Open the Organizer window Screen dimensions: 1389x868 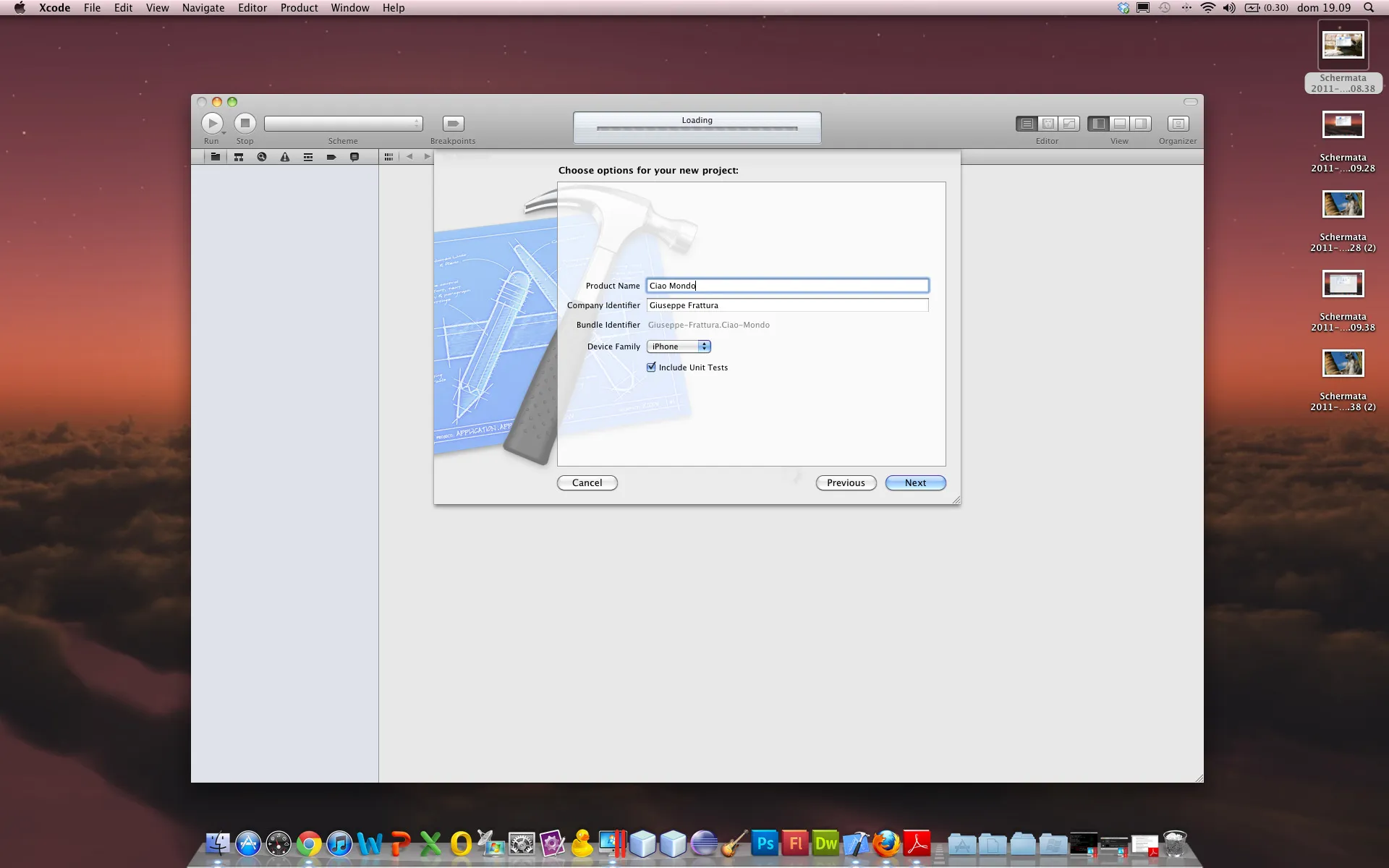(x=1177, y=124)
